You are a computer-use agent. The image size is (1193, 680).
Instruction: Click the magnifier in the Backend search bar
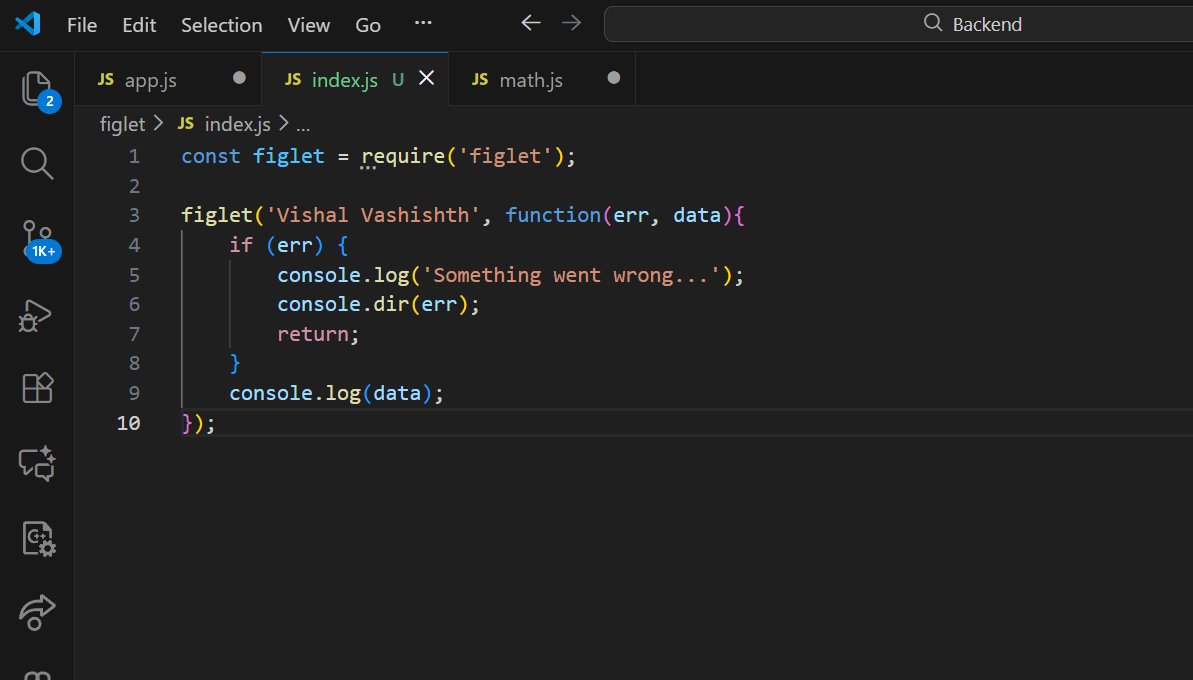932,22
